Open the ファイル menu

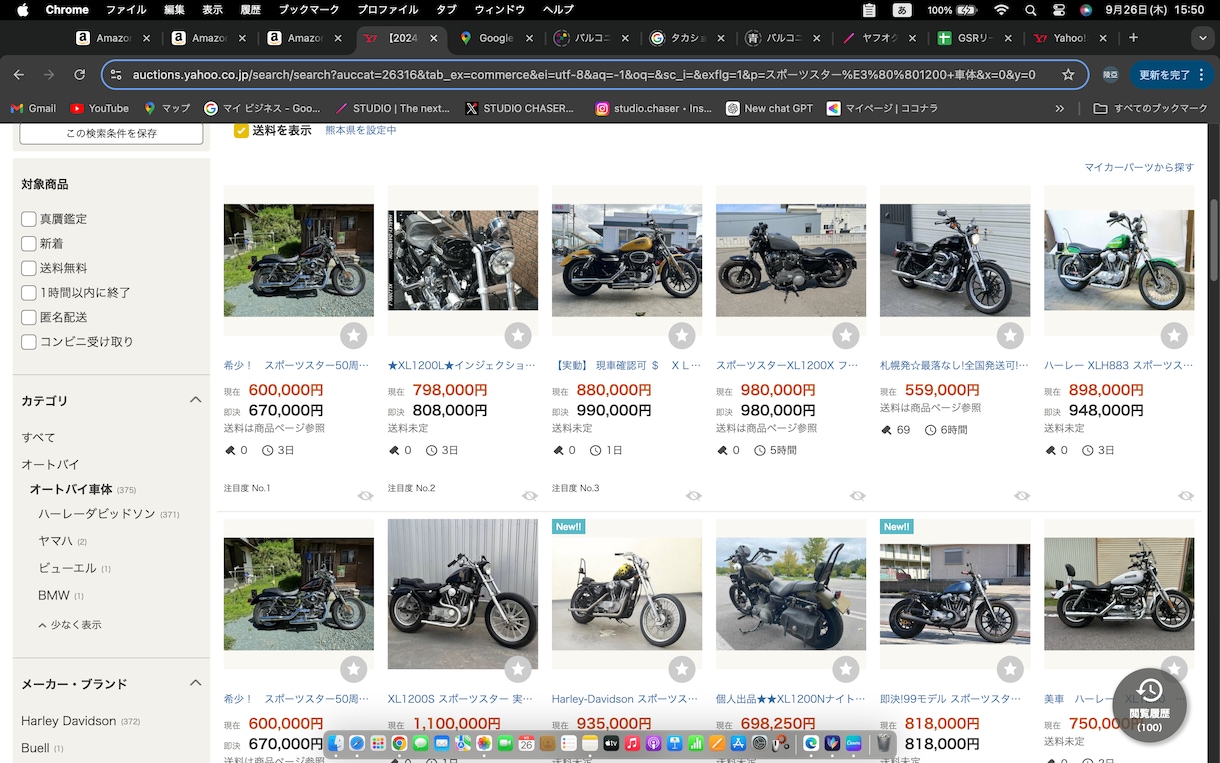[x=126, y=10]
